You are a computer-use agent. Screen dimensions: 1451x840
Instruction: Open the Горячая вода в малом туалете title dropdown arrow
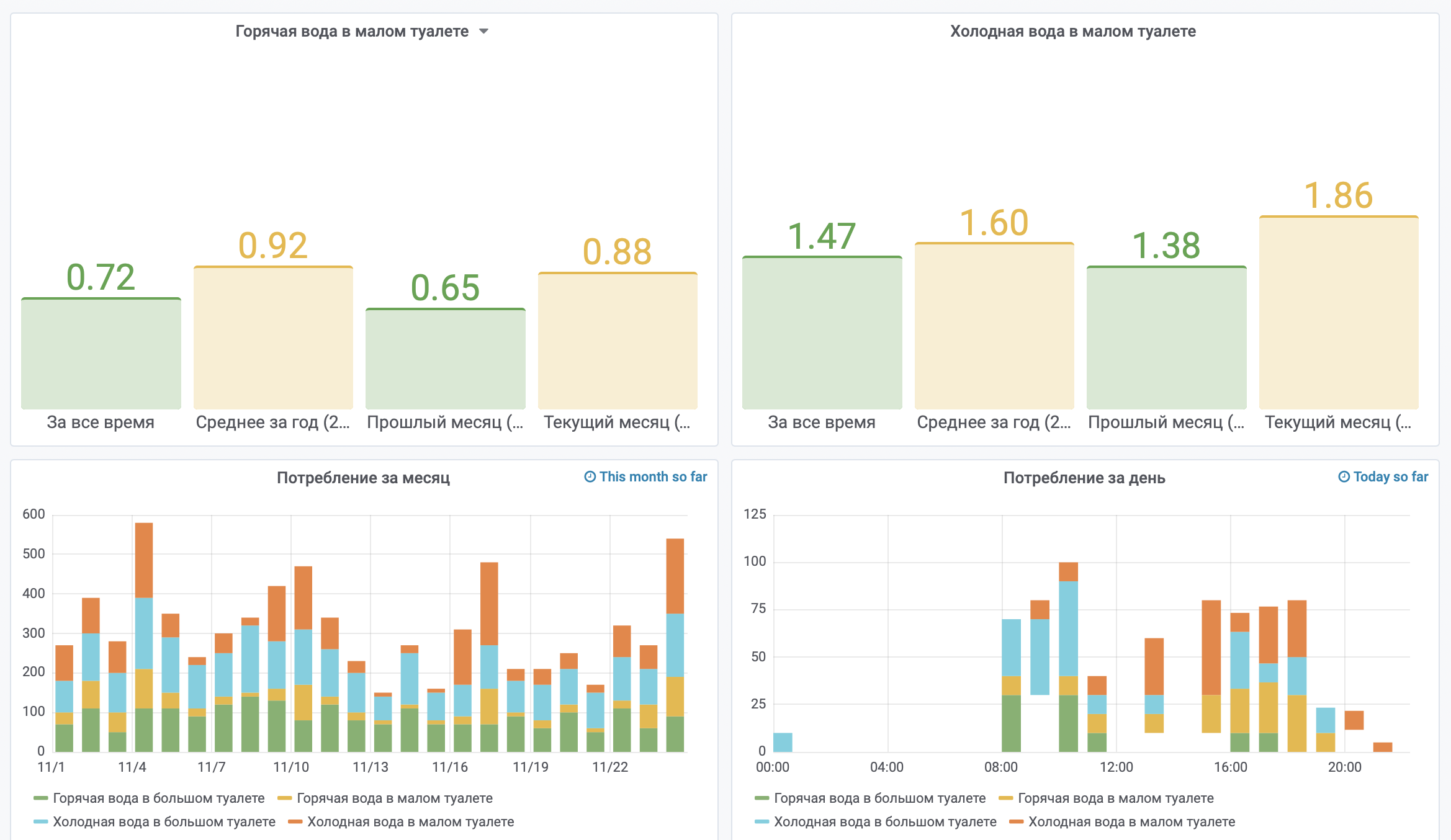tap(484, 32)
